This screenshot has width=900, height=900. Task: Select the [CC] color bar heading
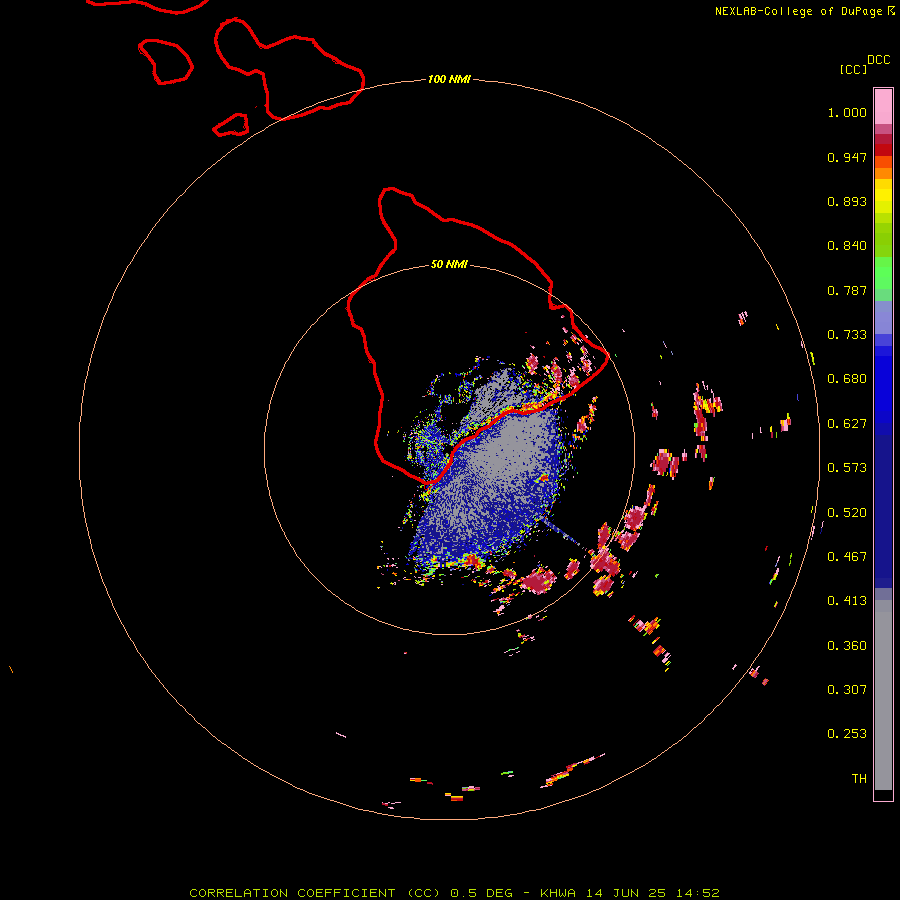click(853, 69)
